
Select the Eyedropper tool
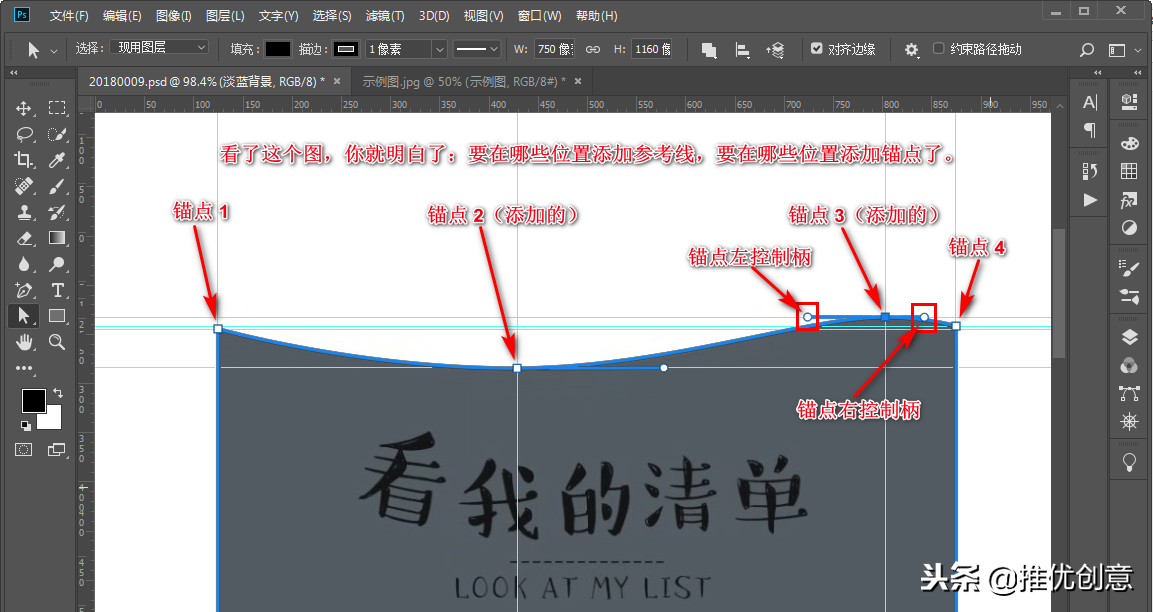(x=57, y=160)
